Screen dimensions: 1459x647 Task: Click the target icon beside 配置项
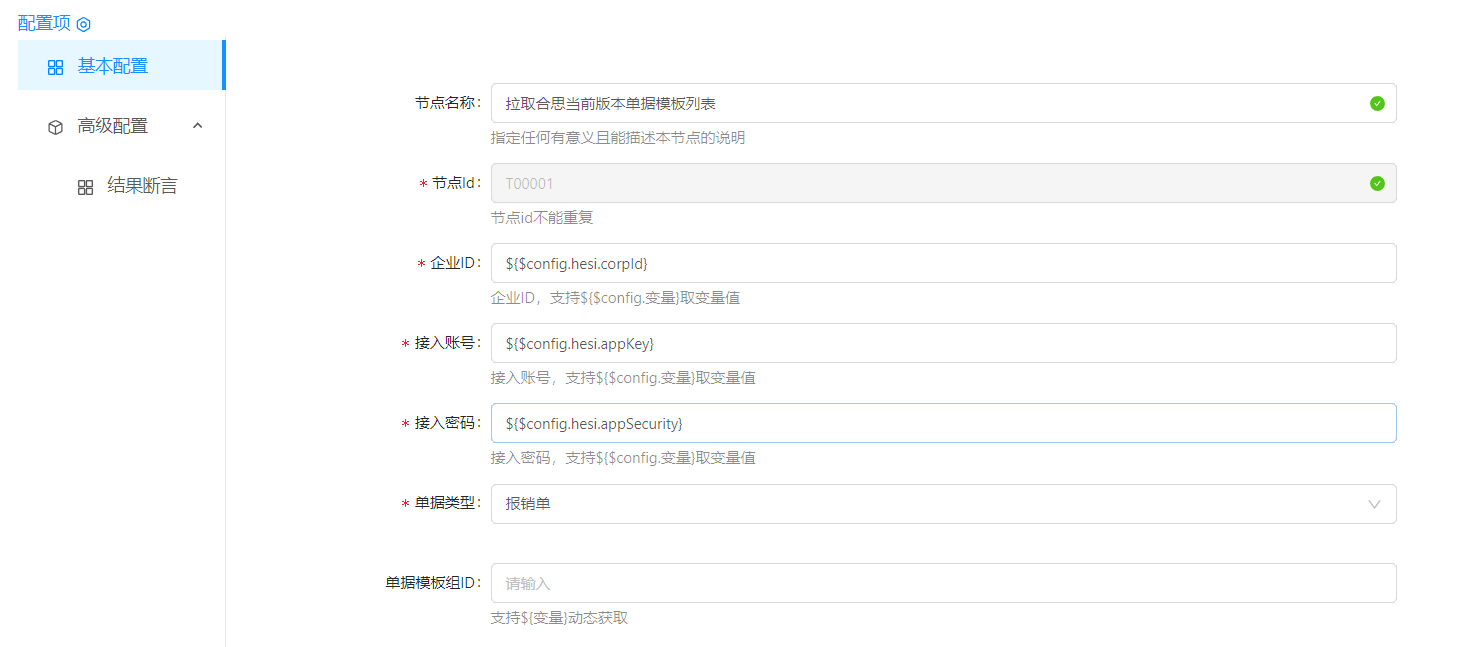(x=84, y=24)
